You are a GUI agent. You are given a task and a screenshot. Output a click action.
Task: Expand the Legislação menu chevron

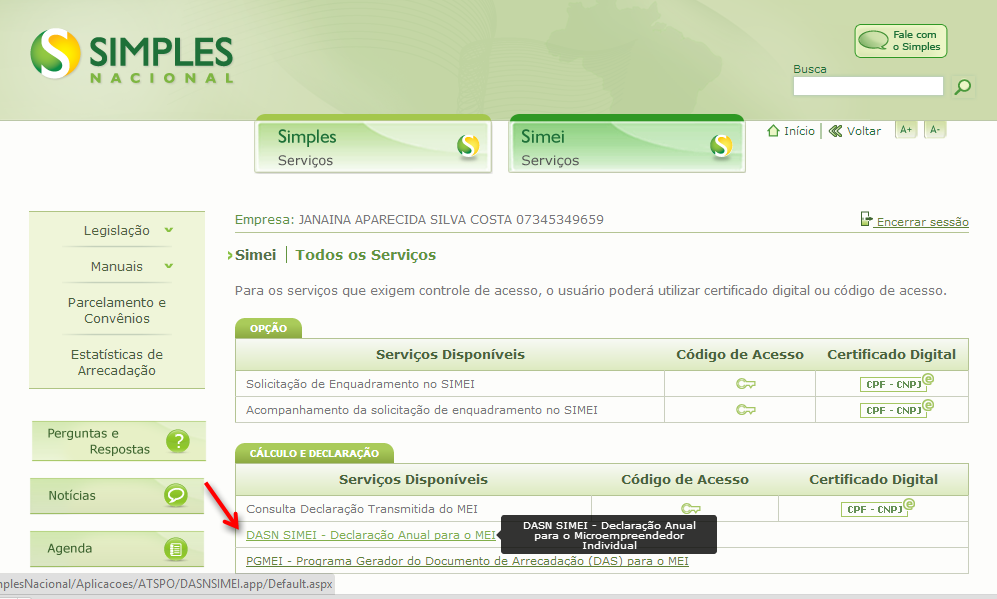pos(168,230)
